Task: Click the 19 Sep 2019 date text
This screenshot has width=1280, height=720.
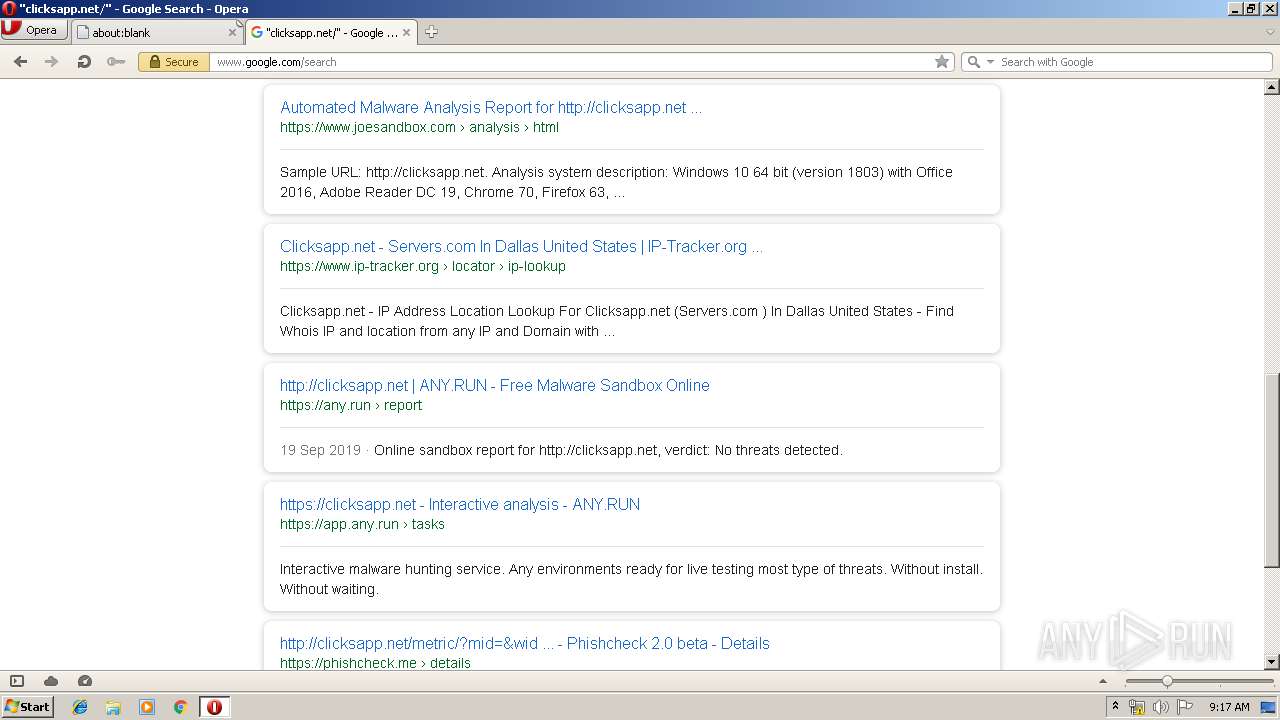Action: (320, 450)
